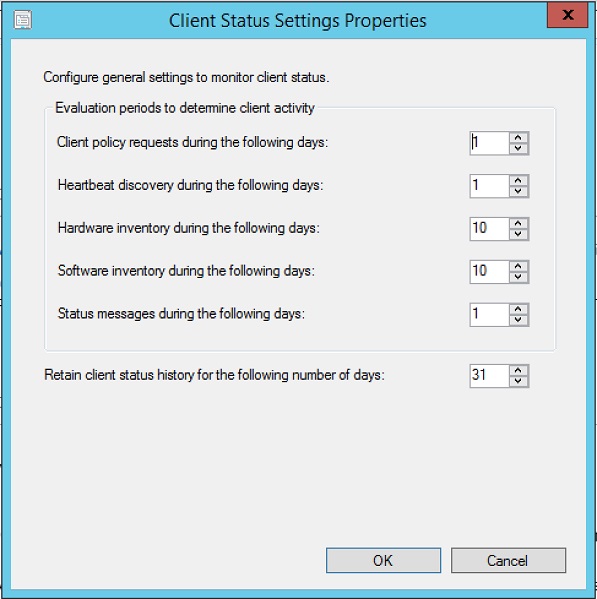Screen dimensions: 597x599
Task: Click the Retain client status history field
Action: coord(490,375)
